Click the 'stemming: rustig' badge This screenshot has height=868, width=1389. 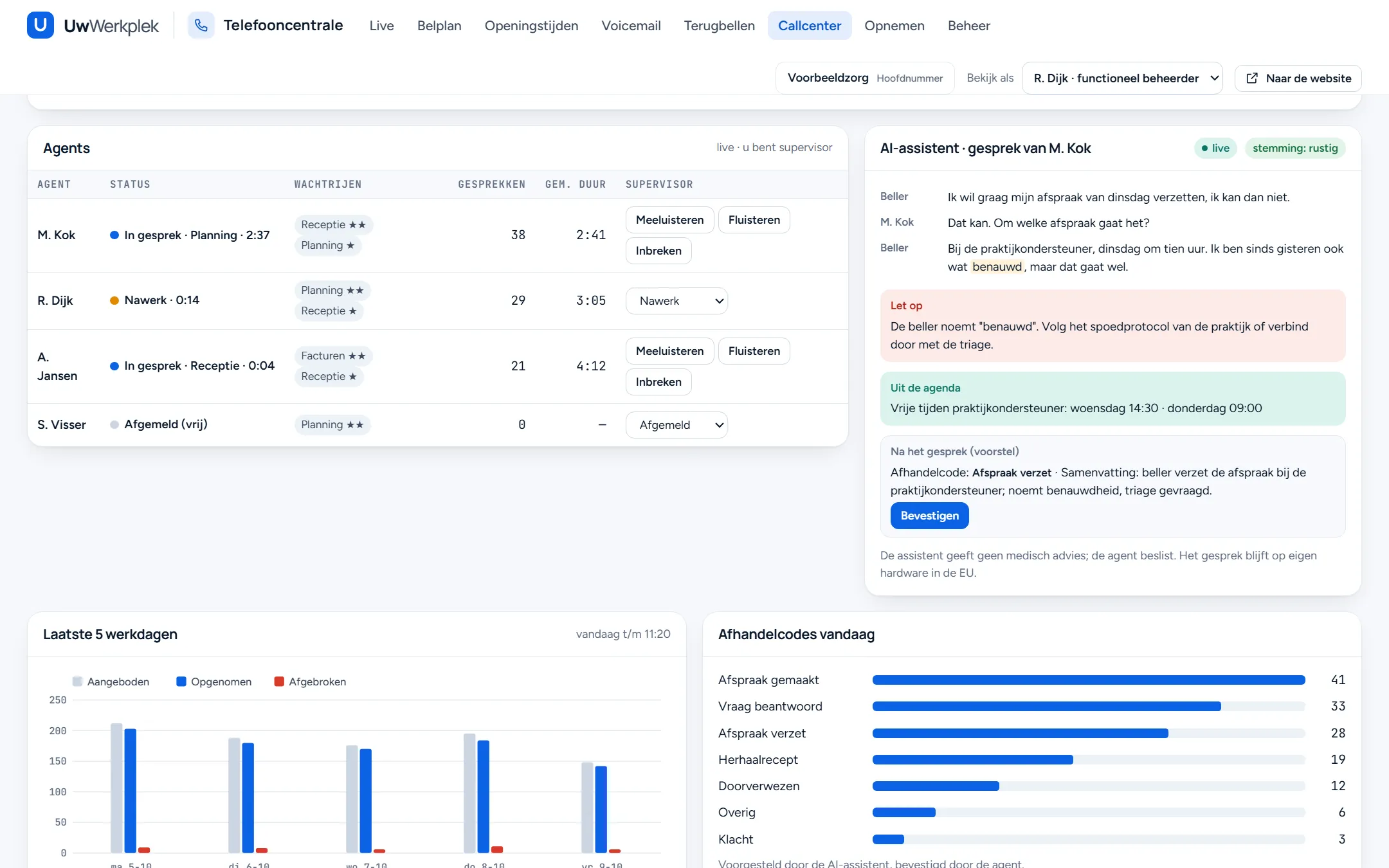coord(1295,149)
